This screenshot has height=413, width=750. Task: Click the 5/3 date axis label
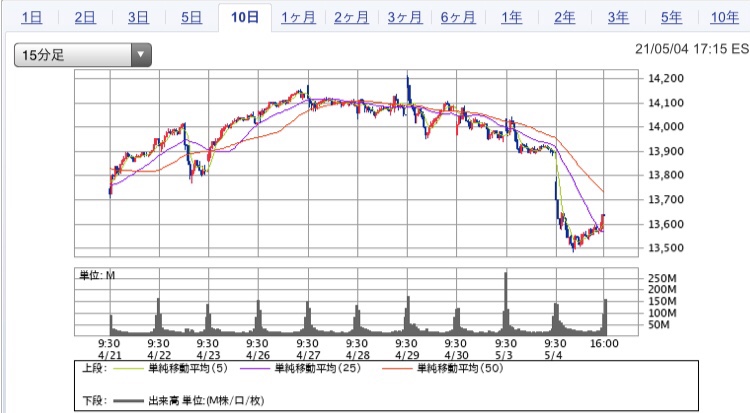pos(504,355)
